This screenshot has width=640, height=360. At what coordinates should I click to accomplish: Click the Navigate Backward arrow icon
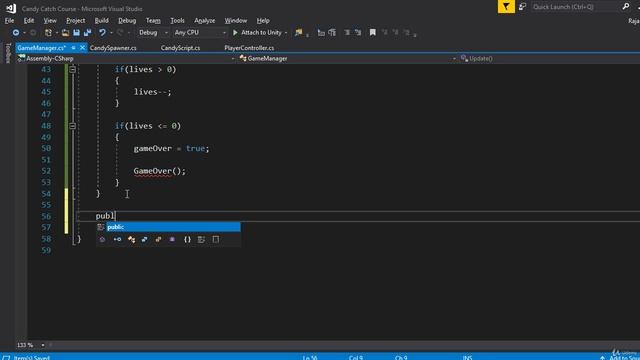(x=16, y=33)
